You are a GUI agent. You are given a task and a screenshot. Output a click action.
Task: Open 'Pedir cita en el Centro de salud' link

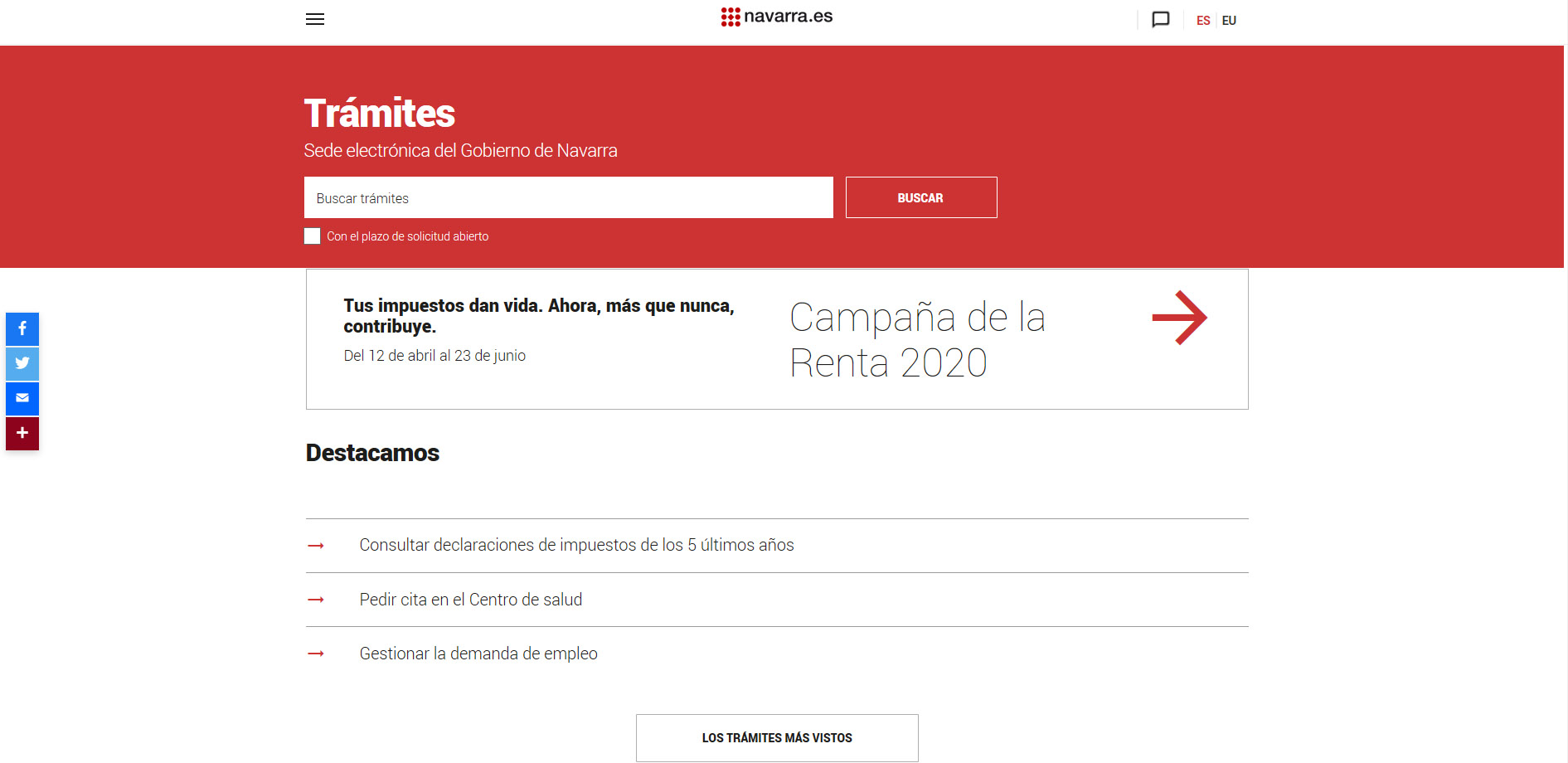pyautogui.click(x=470, y=600)
